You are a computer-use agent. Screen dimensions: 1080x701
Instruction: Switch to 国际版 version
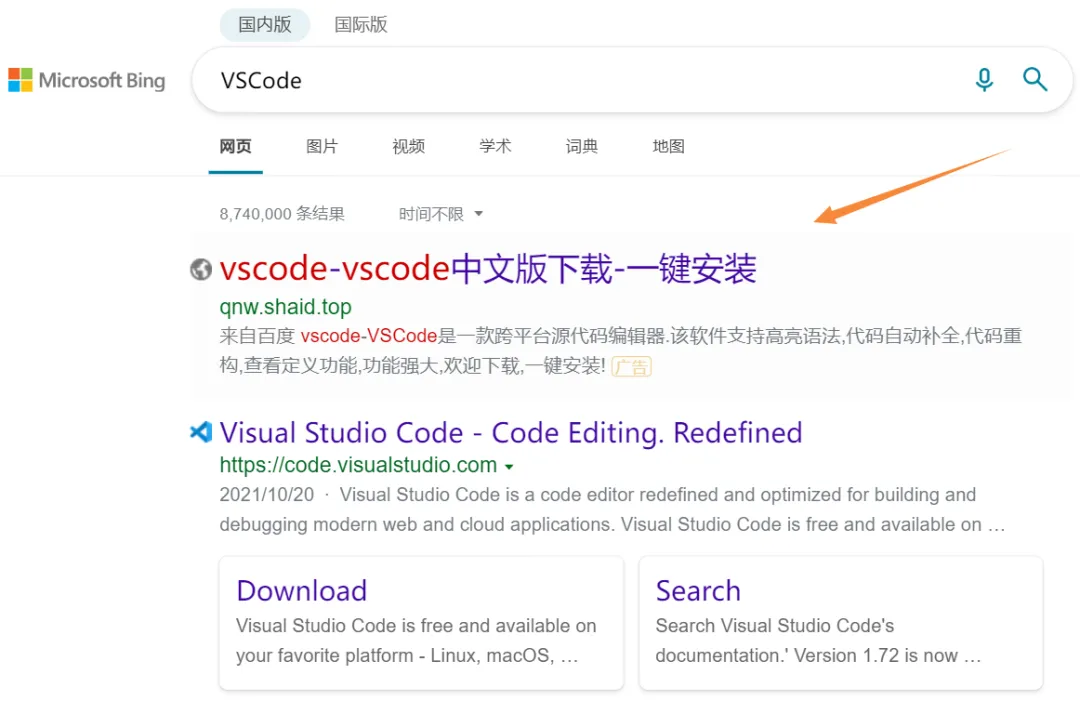pyautogui.click(x=361, y=25)
